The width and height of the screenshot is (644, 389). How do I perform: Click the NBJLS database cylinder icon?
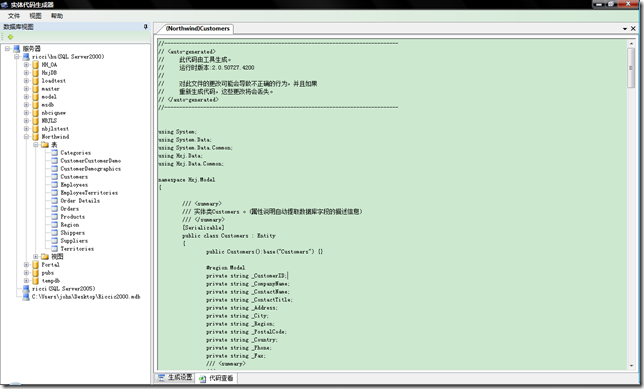click(36, 121)
